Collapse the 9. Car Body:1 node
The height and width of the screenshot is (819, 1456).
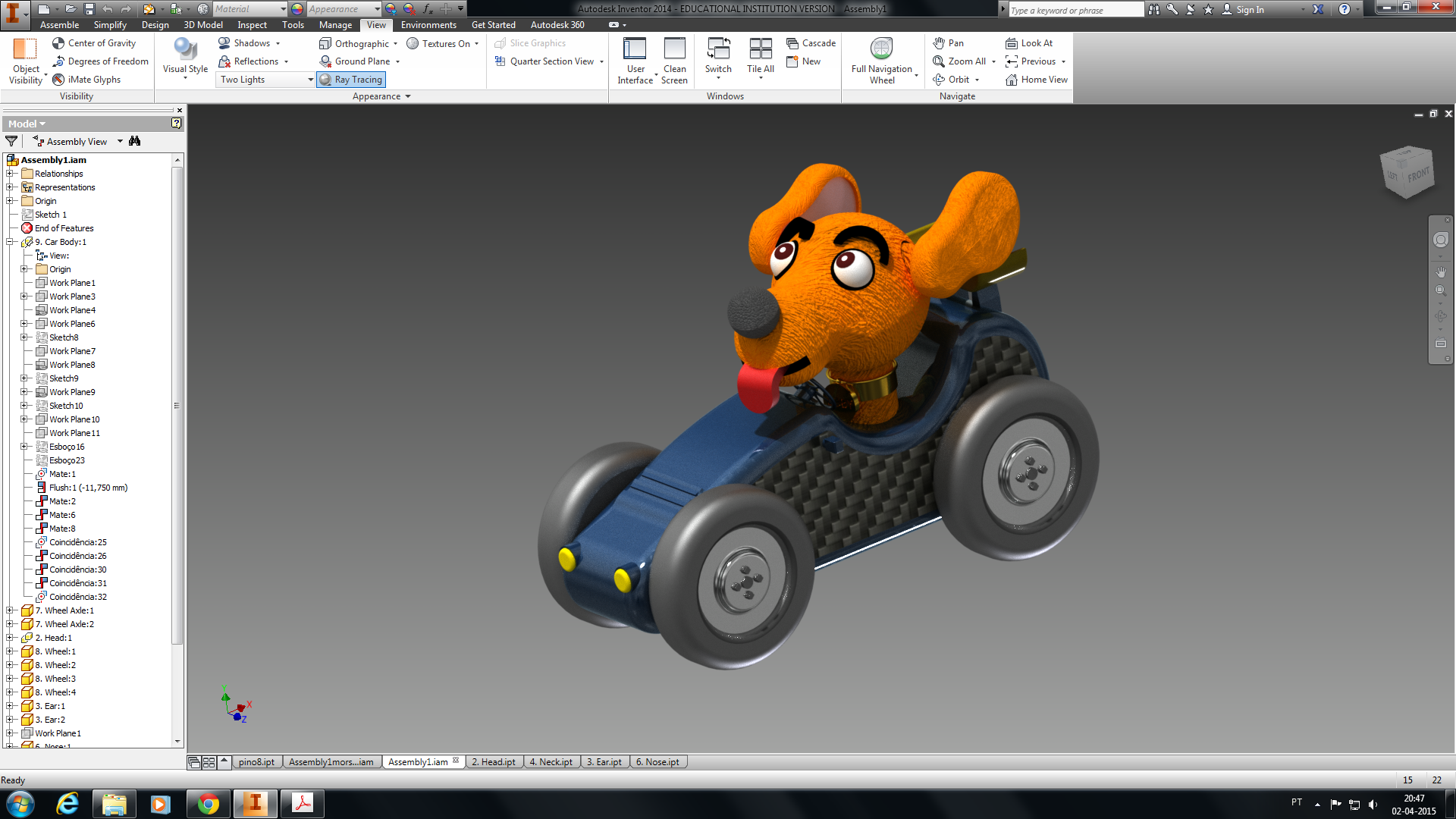tap(11, 242)
